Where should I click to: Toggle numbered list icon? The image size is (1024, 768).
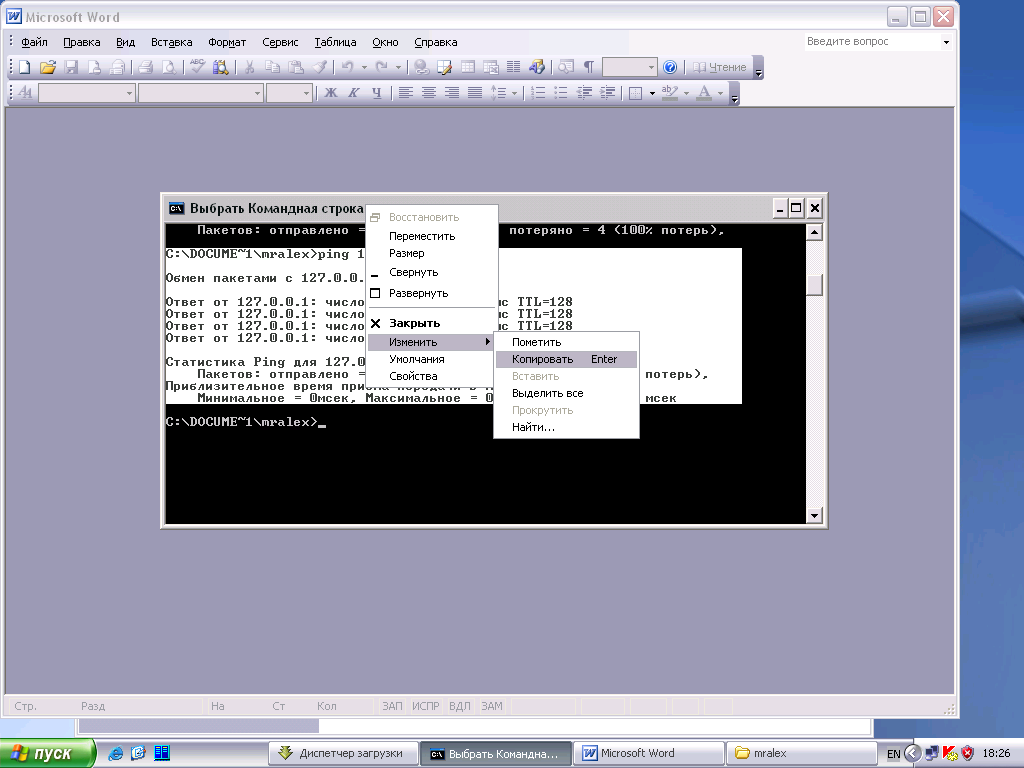tap(538, 93)
